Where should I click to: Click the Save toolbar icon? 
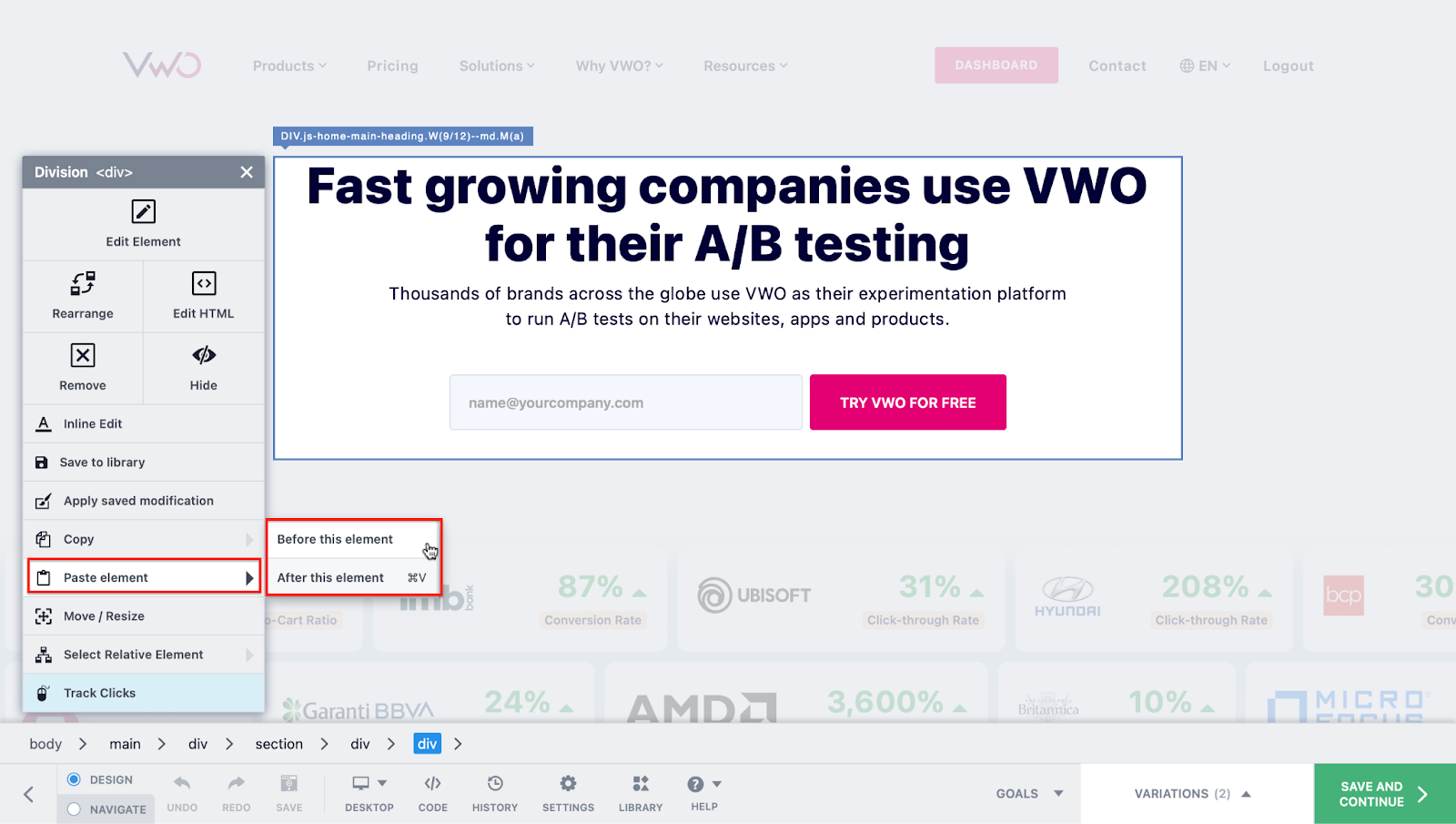point(289,783)
